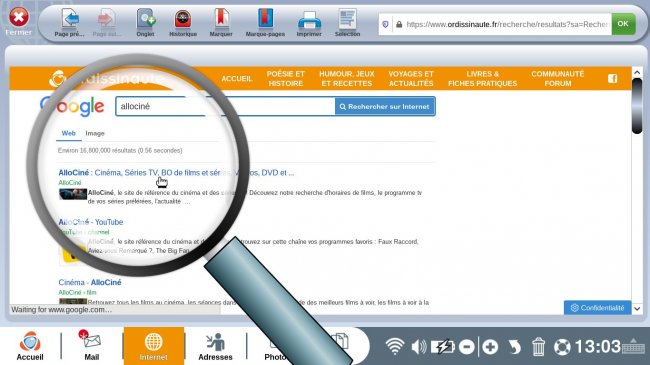Click the Confidentialité button
The width and height of the screenshot is (650, 365).
pyautogui.click(x=597, y=308)
